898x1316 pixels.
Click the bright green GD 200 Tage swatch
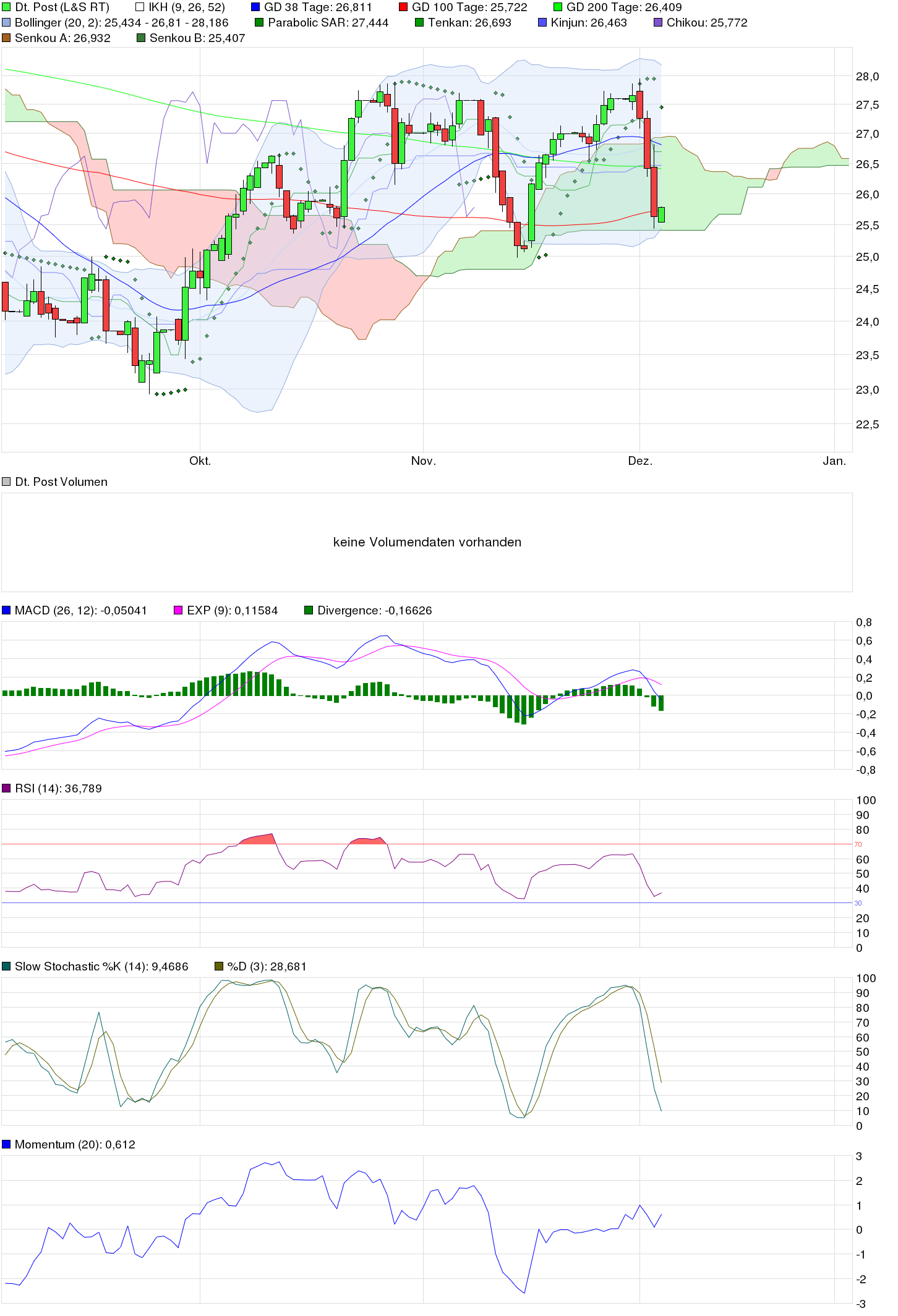point(558,7)
